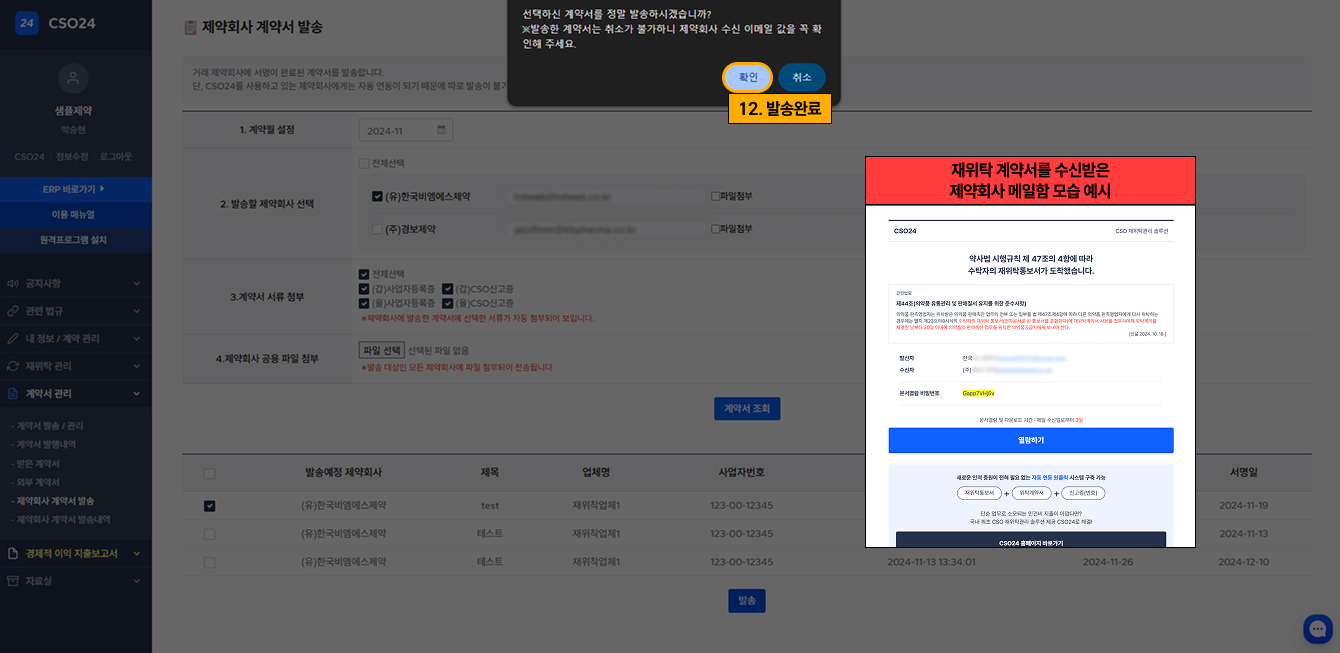Image resolution: width=1340 pixels, height=653 pixels.
Task: Uncheck the (을)CSO신고증 checkbox
Action: pyautogui.click(x=448, y=303)
